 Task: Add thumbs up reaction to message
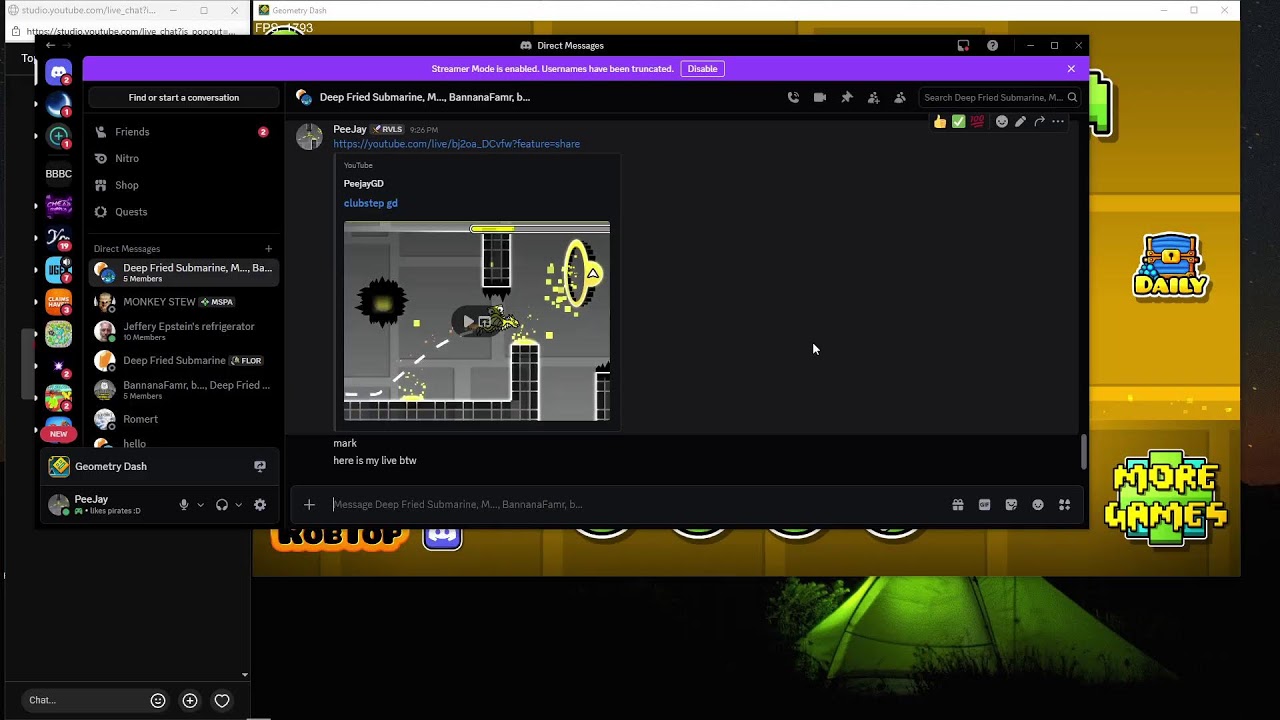click(940, 122)
